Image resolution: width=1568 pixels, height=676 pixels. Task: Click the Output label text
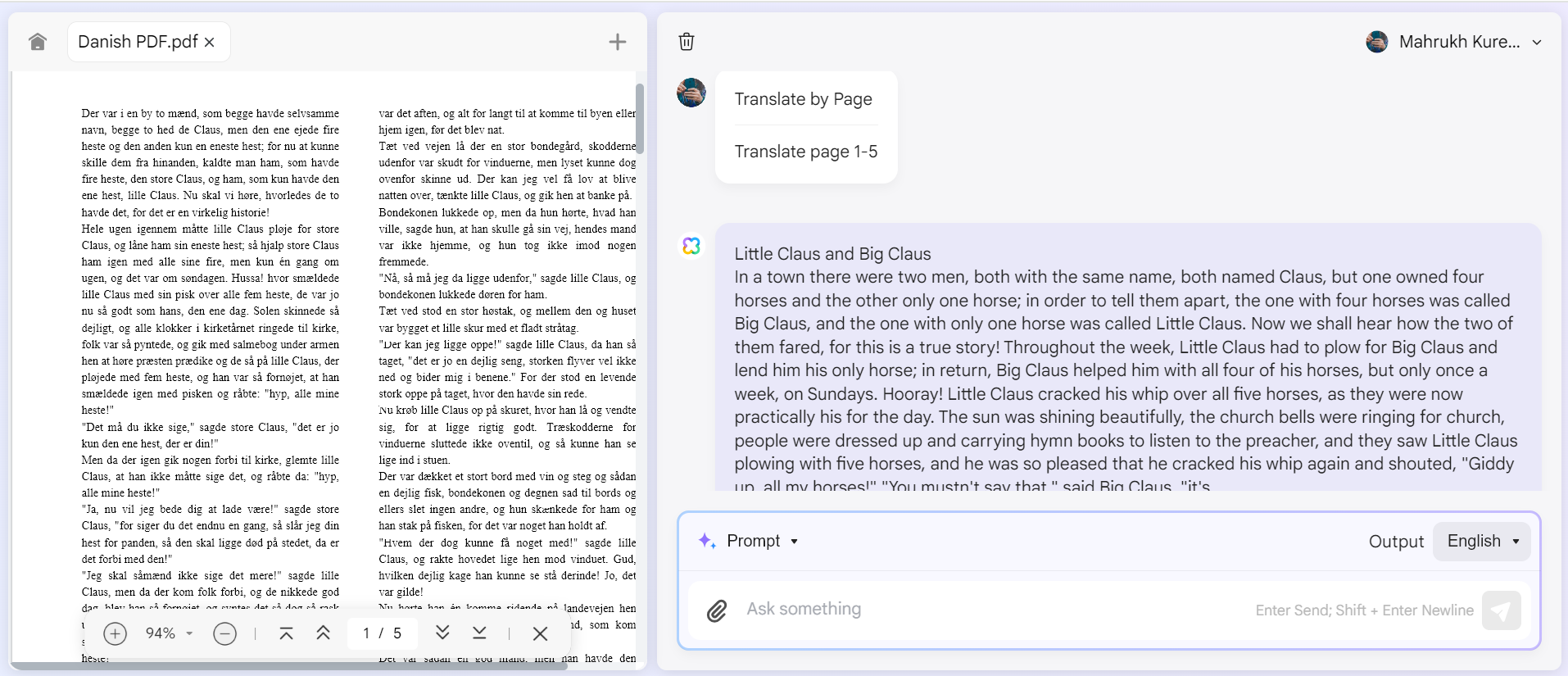1396,542
